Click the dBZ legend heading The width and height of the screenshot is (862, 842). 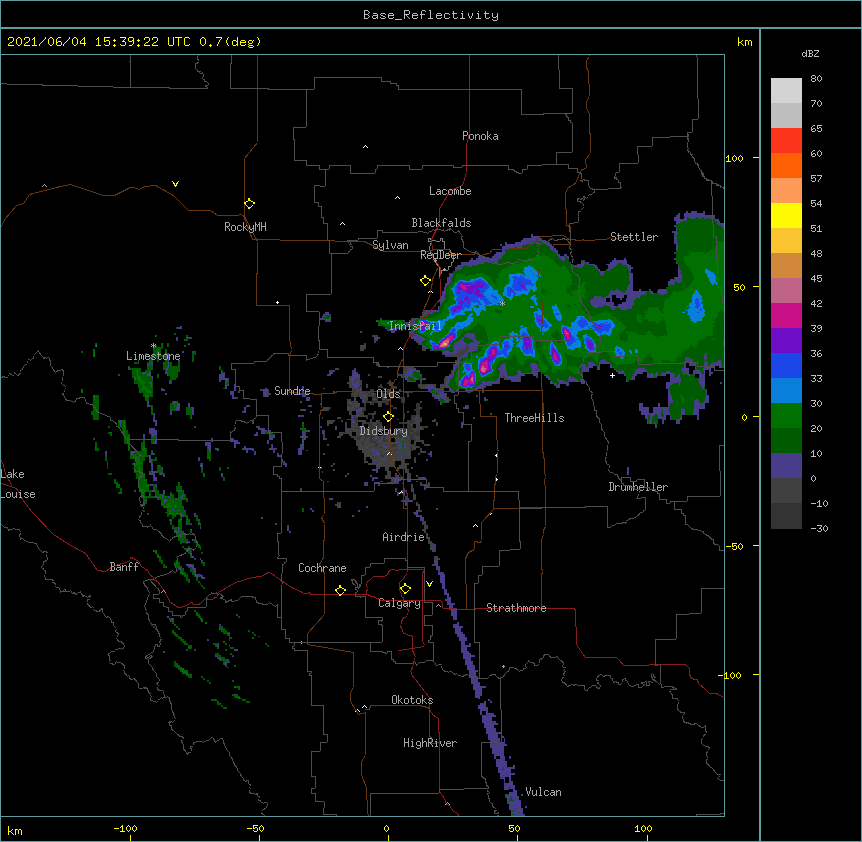[810, 53]
